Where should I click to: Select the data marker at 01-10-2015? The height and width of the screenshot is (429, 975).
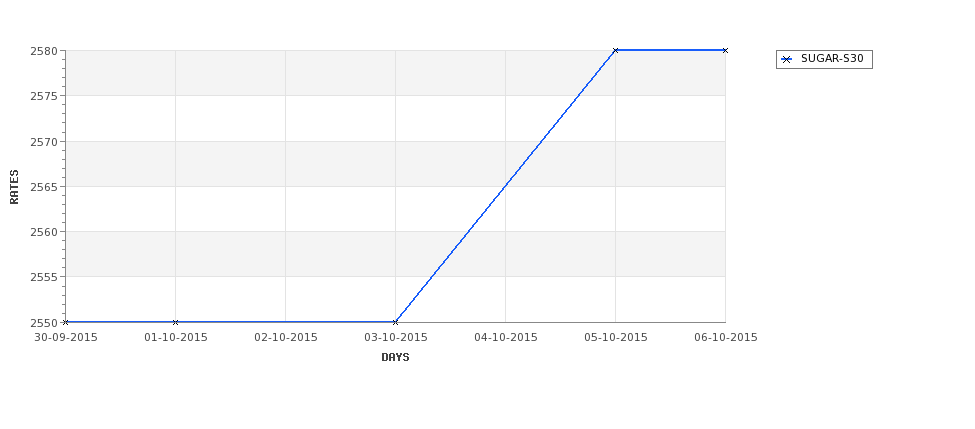[x=175, y=322]
